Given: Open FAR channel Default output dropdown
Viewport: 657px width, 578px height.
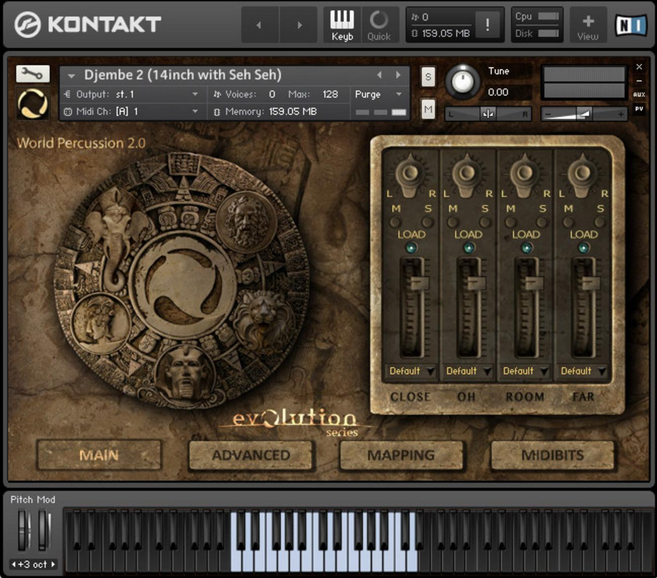Looking at the screenshot, I should (582, 371).
